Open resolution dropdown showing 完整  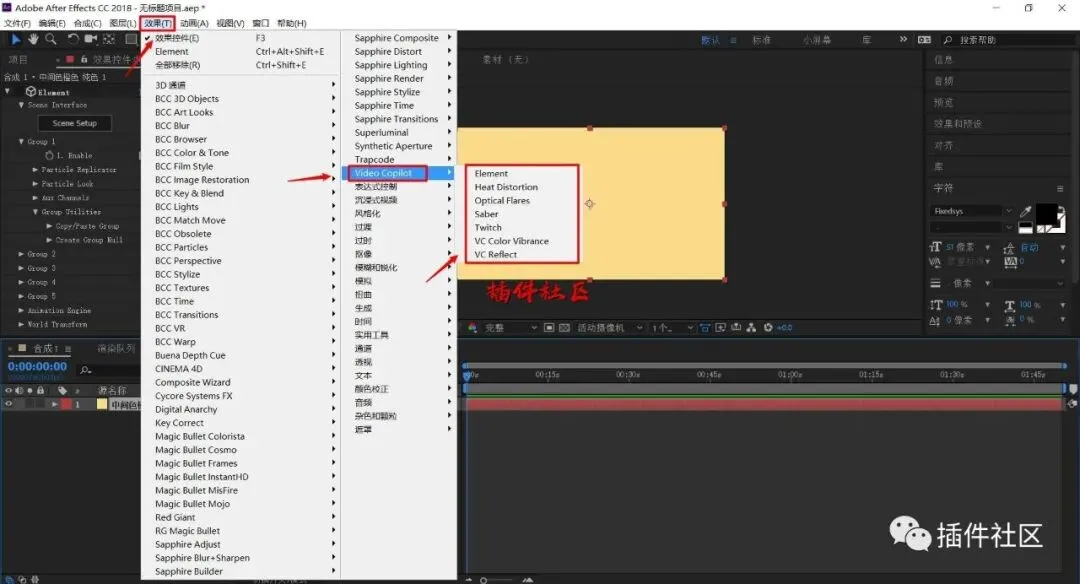(x=510, y=328)
